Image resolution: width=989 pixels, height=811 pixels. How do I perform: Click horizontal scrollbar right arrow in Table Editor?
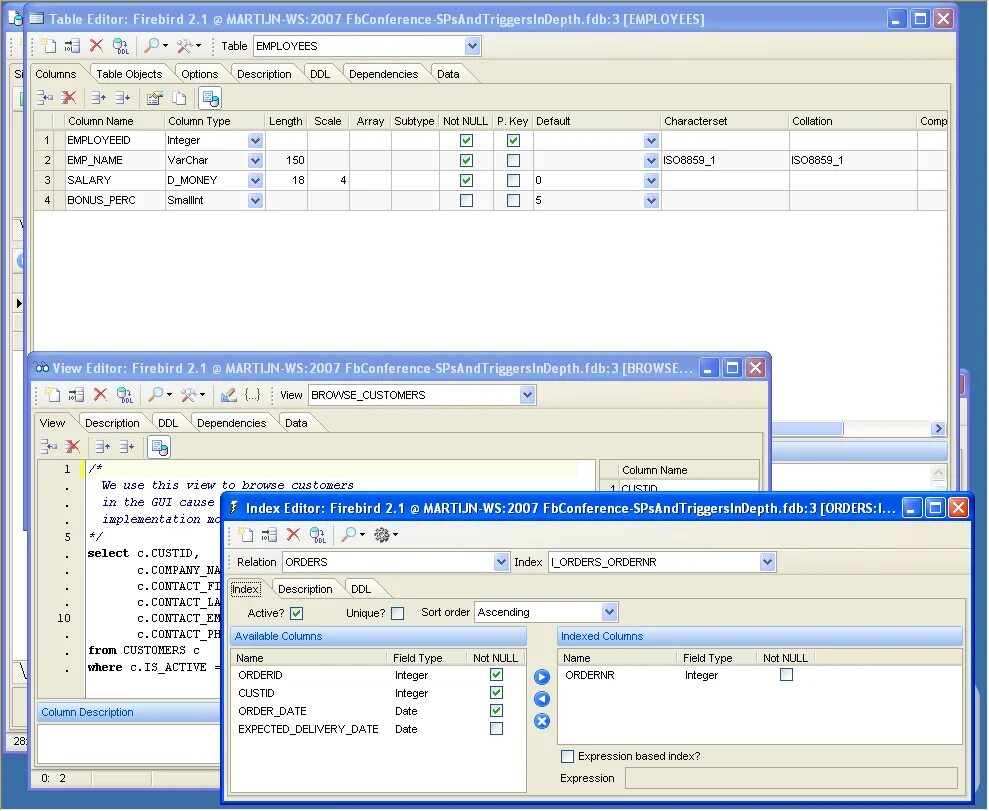pos(938,429)
